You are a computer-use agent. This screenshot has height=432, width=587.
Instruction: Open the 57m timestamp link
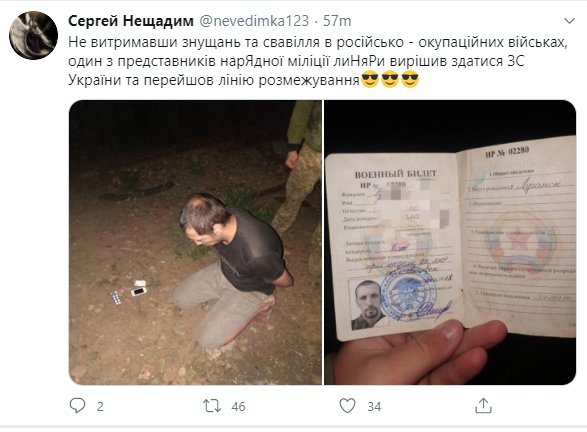[337, 21]
